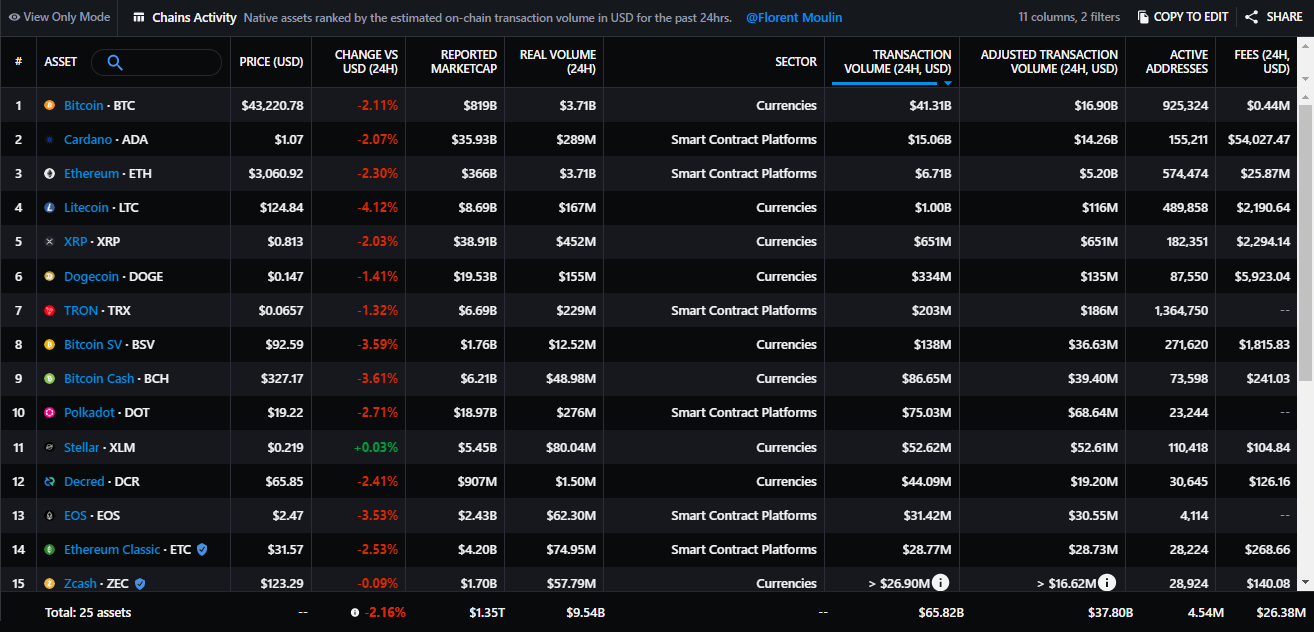Click the info icon beside Zcash transaction volume

(941, 582)
